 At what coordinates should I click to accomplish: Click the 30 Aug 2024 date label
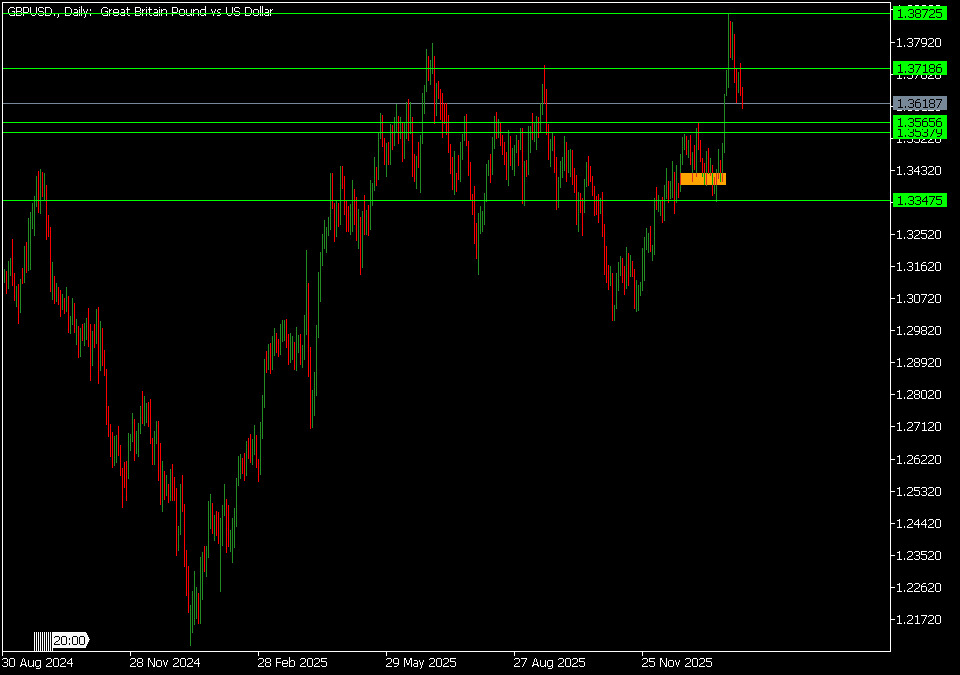click(x=37, y=662)
